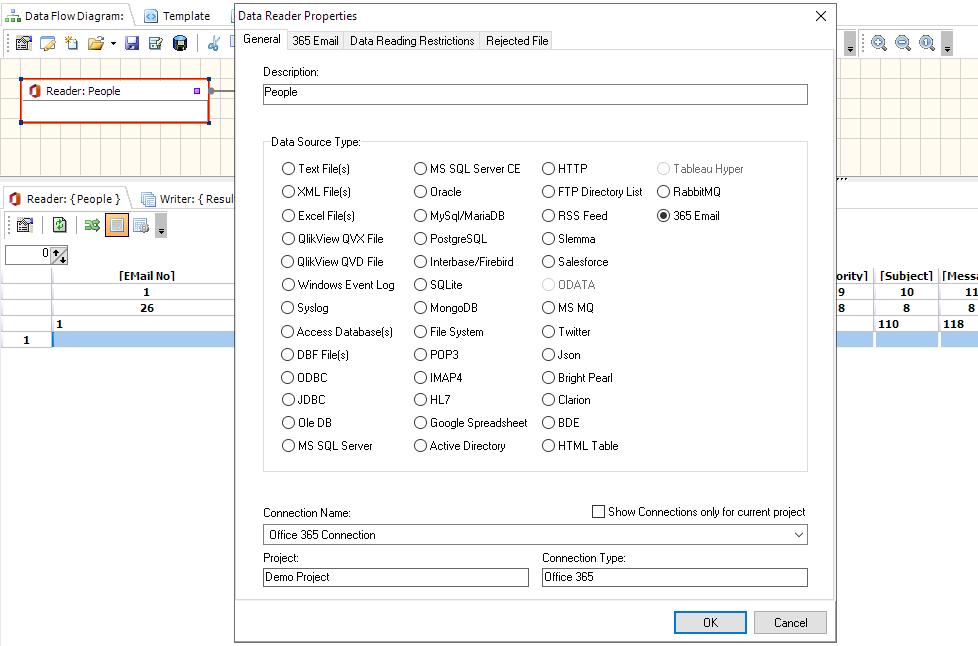Click the grid settings gear icon
Image resolution: width=978 pixels, height=646 pixels.
(141, 225)
